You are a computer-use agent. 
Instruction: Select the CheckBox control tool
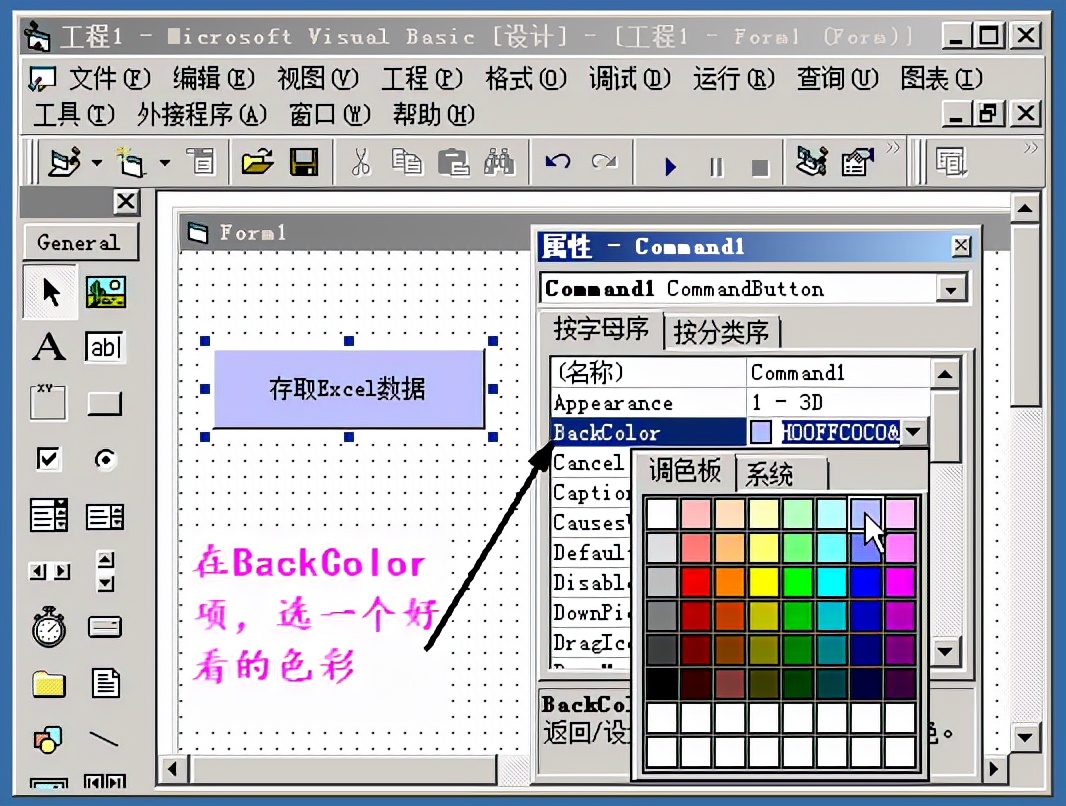[x=49, y=458]
